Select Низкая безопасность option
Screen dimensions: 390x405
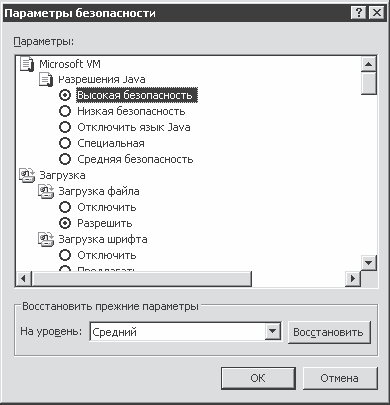65,111
